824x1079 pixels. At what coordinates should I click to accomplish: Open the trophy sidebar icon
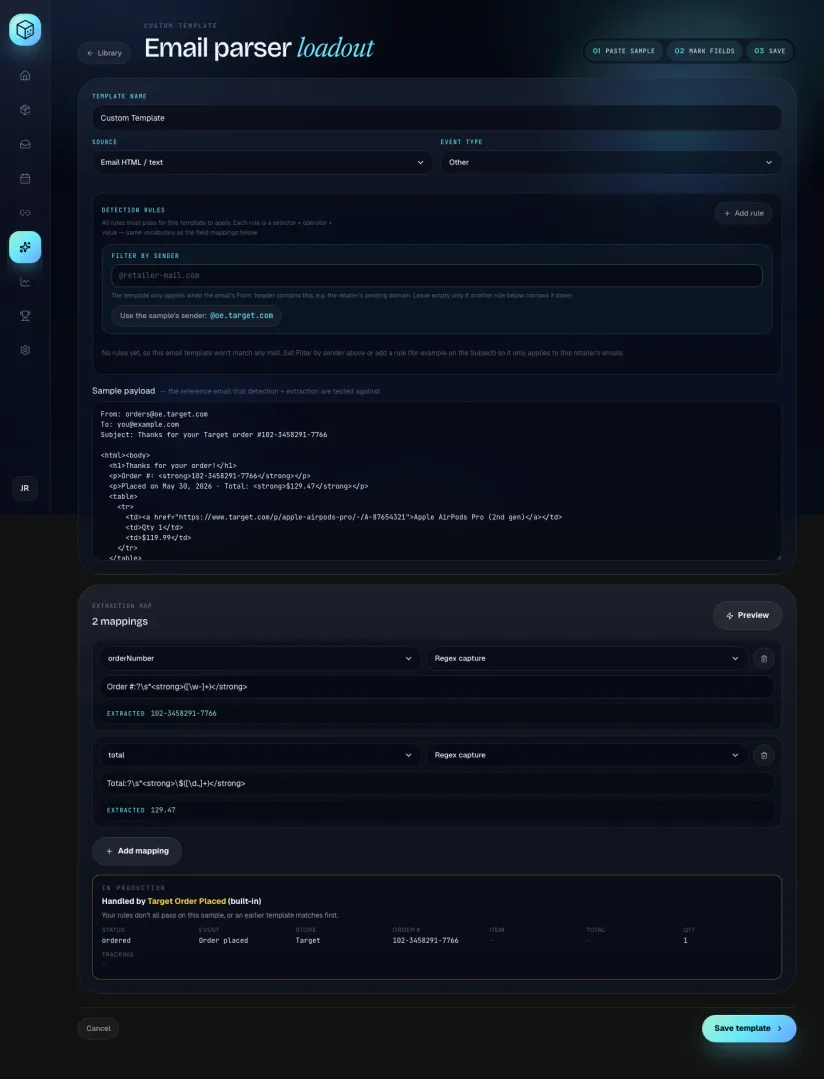(25, 316)
